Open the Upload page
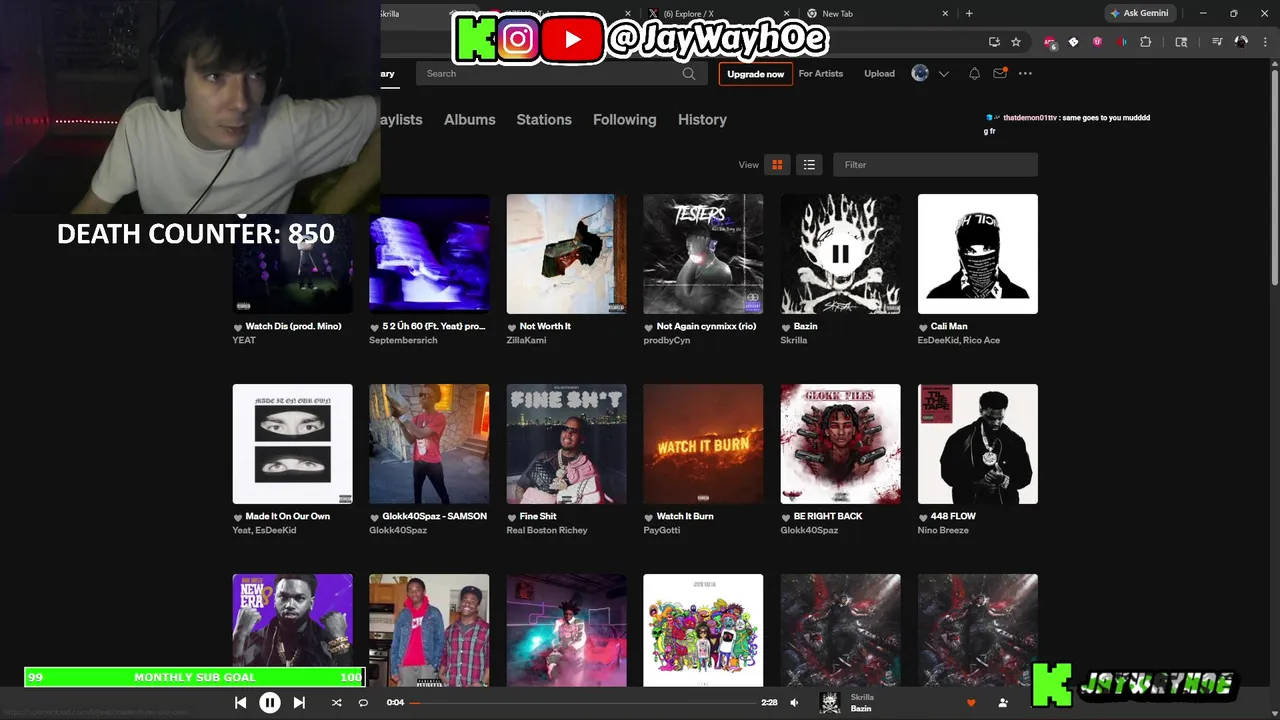This screenshot has height=720, width=1280. tap(879, 74)
